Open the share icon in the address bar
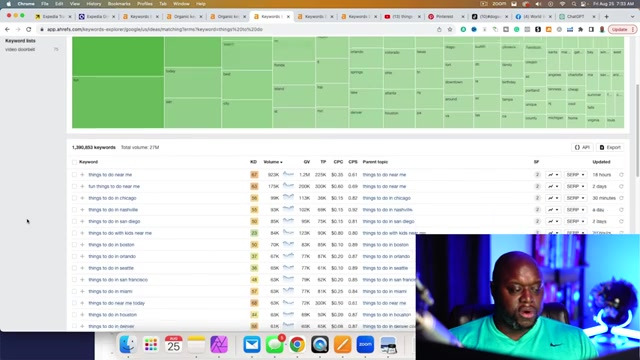This screenshot has height=360, width=640. tap(439, 29)
